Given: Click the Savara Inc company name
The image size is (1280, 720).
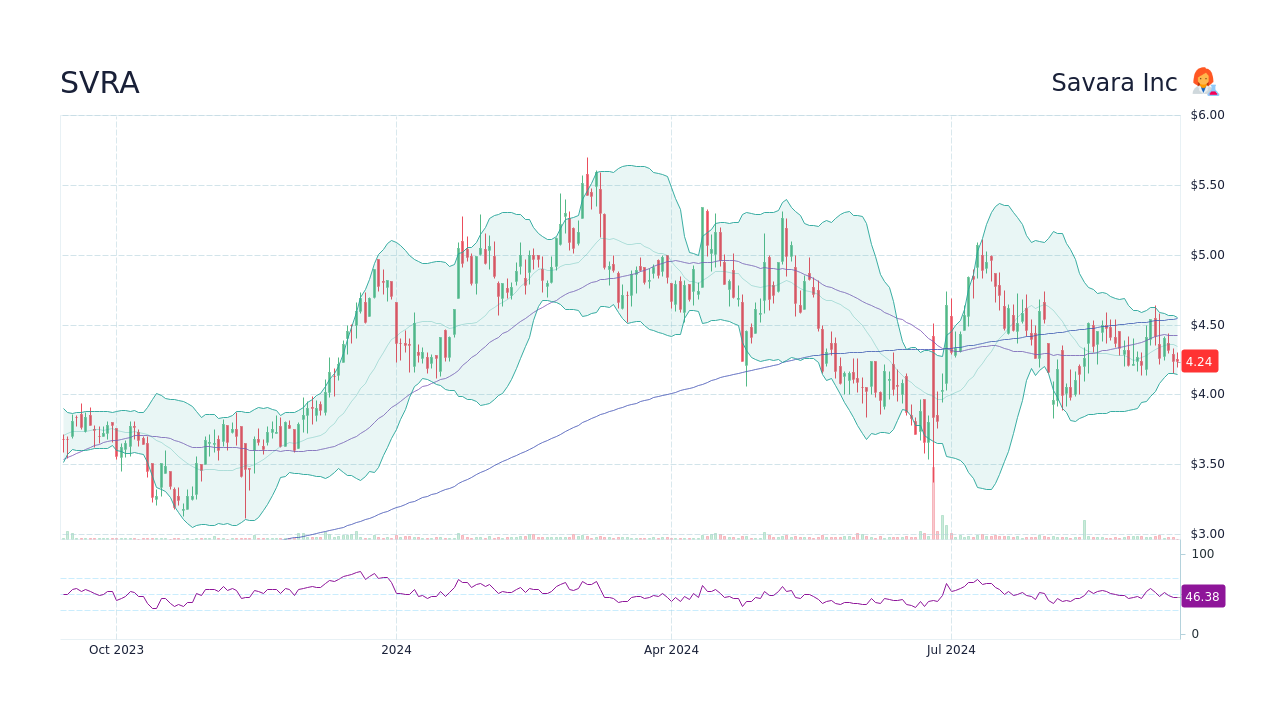Looking at the screenshot, I should tap(1114, 83).
